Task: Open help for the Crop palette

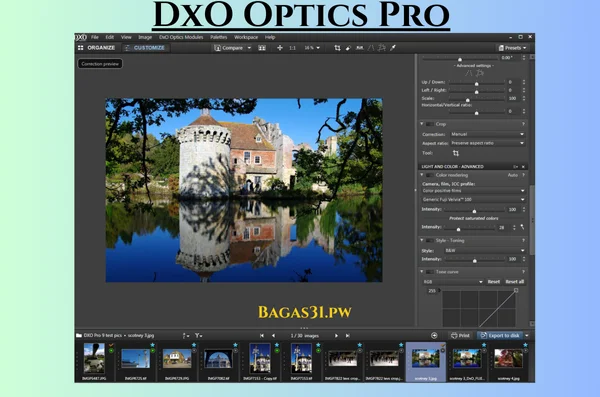Action: [x=523, y=124]
